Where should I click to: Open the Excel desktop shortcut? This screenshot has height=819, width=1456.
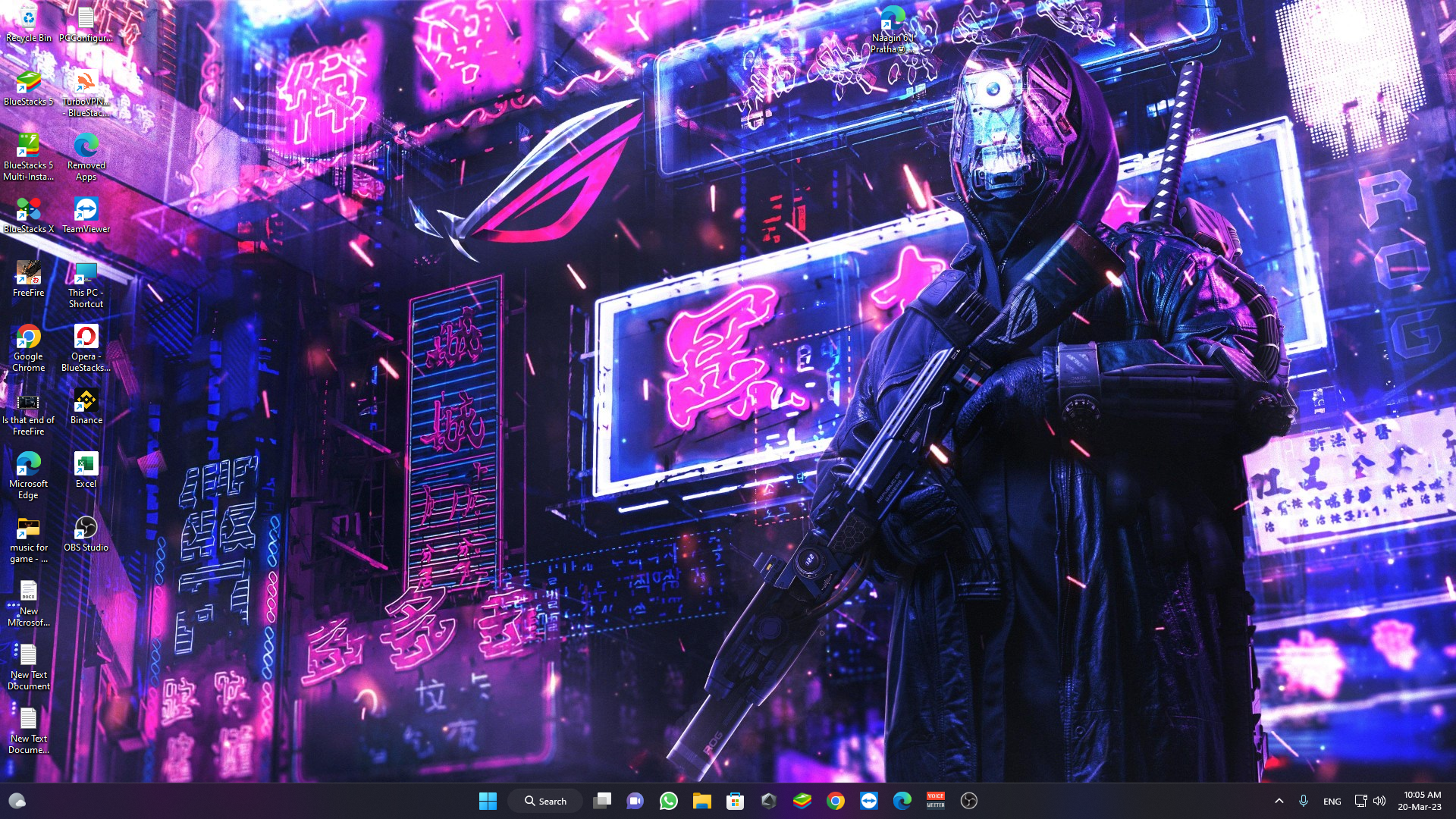pyautogui.click(x=86, y=469)
